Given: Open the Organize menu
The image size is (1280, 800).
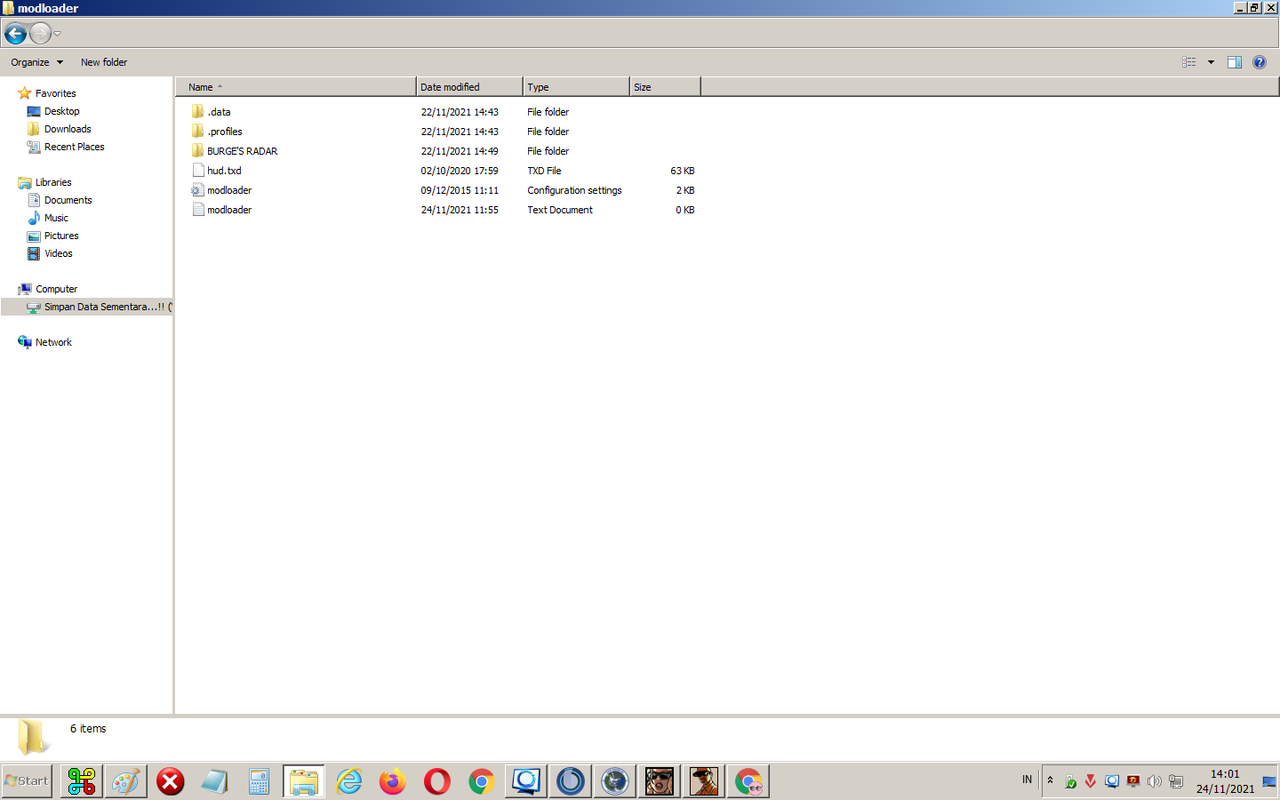Looking at the screenshot, I should click(x=36, y=62).
